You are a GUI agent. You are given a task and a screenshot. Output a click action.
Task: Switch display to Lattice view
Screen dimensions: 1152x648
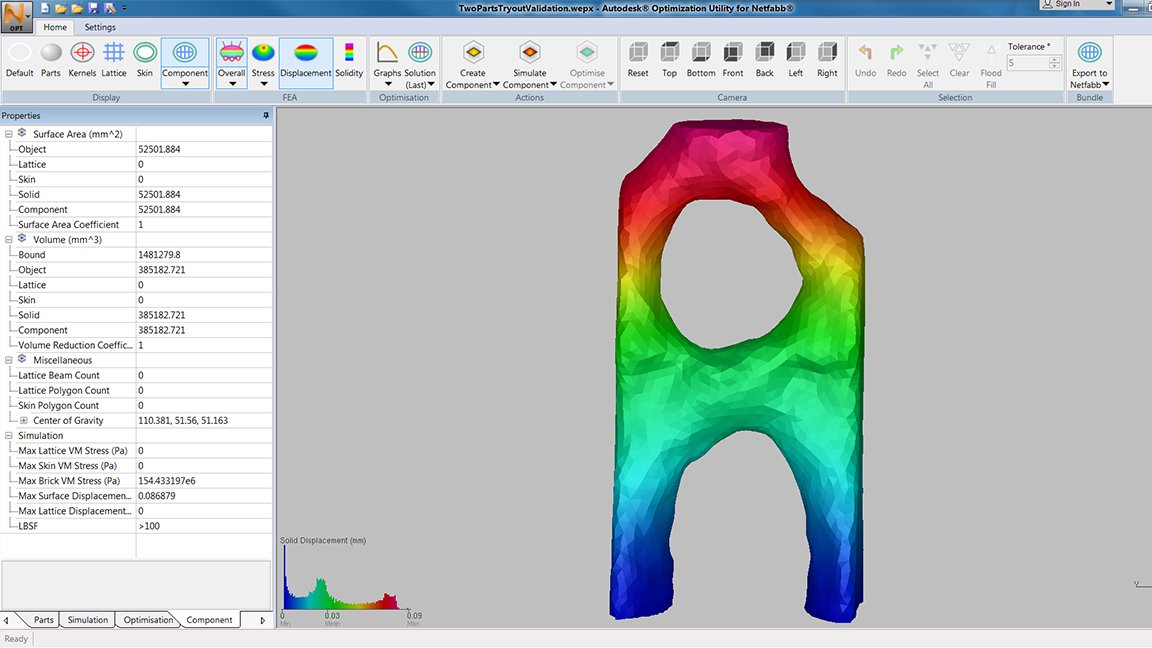113,60
